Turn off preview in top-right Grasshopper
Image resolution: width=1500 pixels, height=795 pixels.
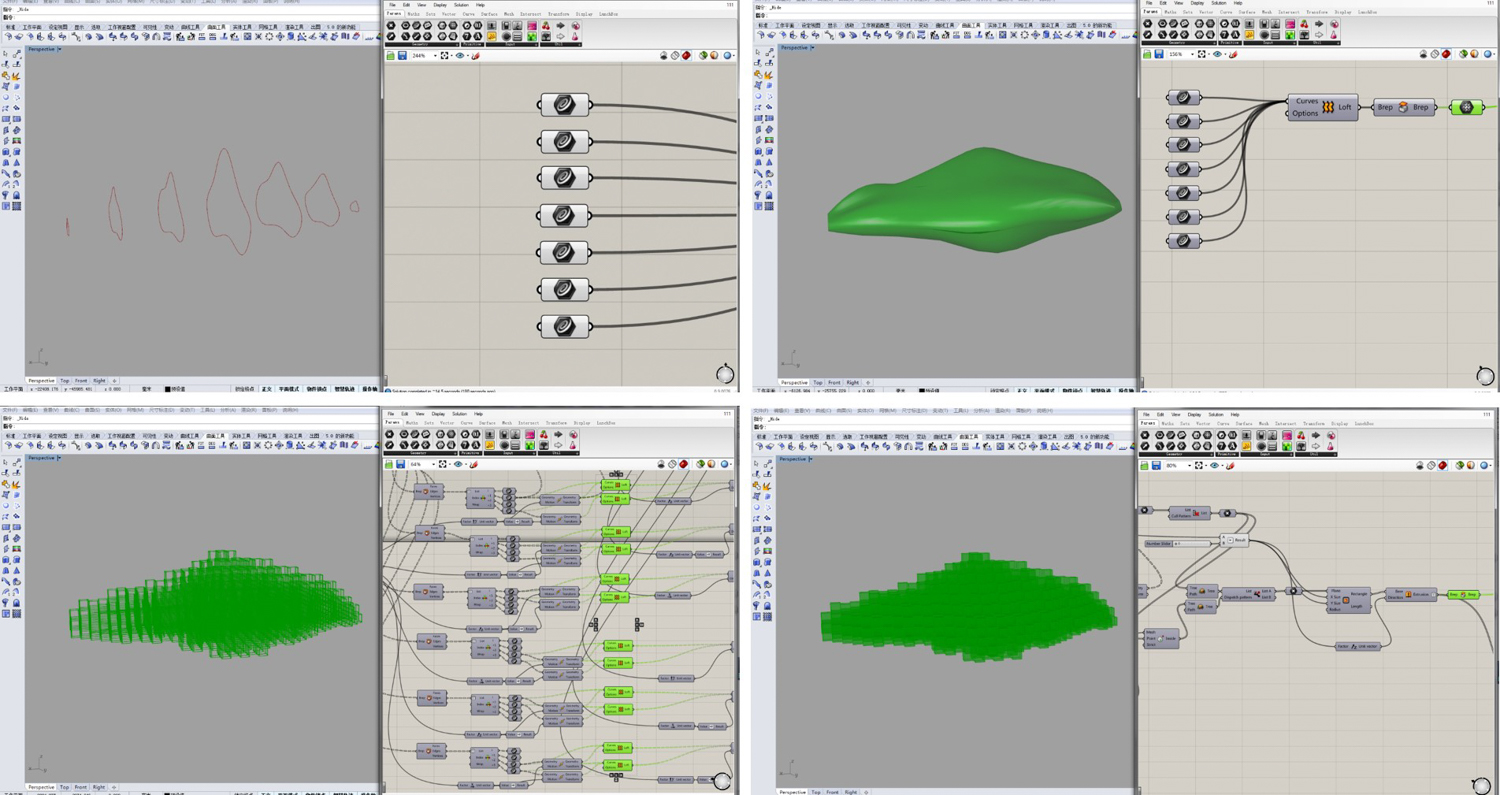click(x=1424, y=54)
